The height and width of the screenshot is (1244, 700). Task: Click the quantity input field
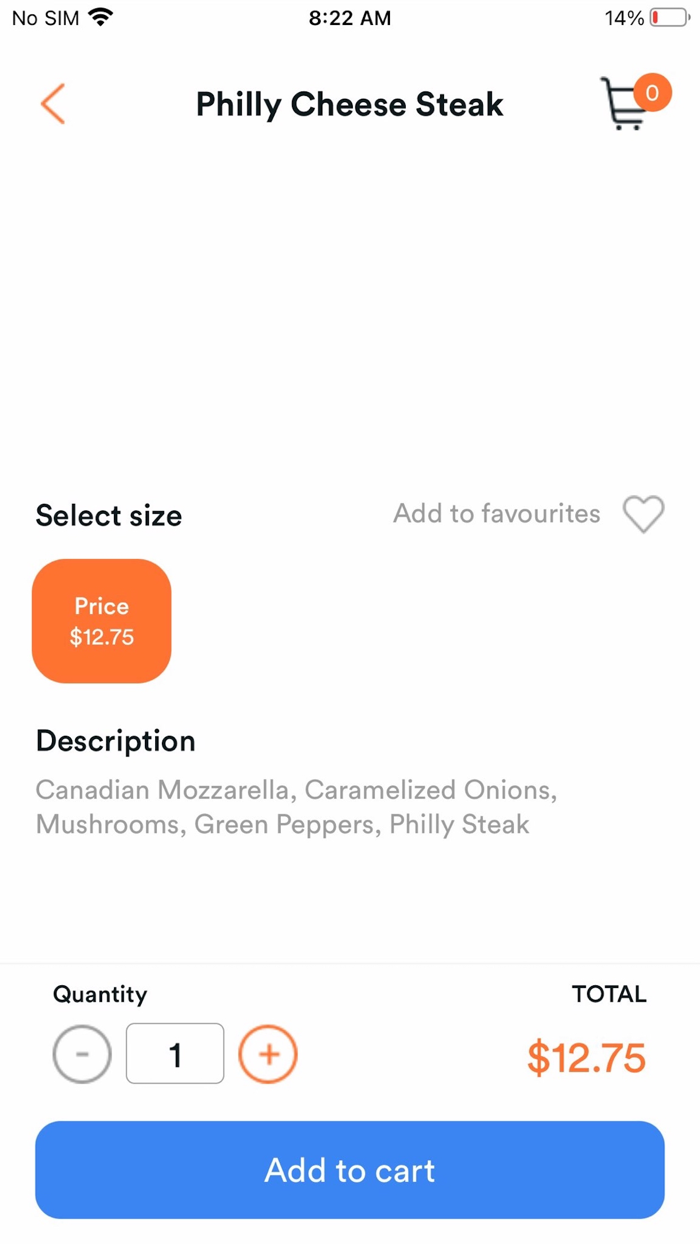(x=175, y=1054)
